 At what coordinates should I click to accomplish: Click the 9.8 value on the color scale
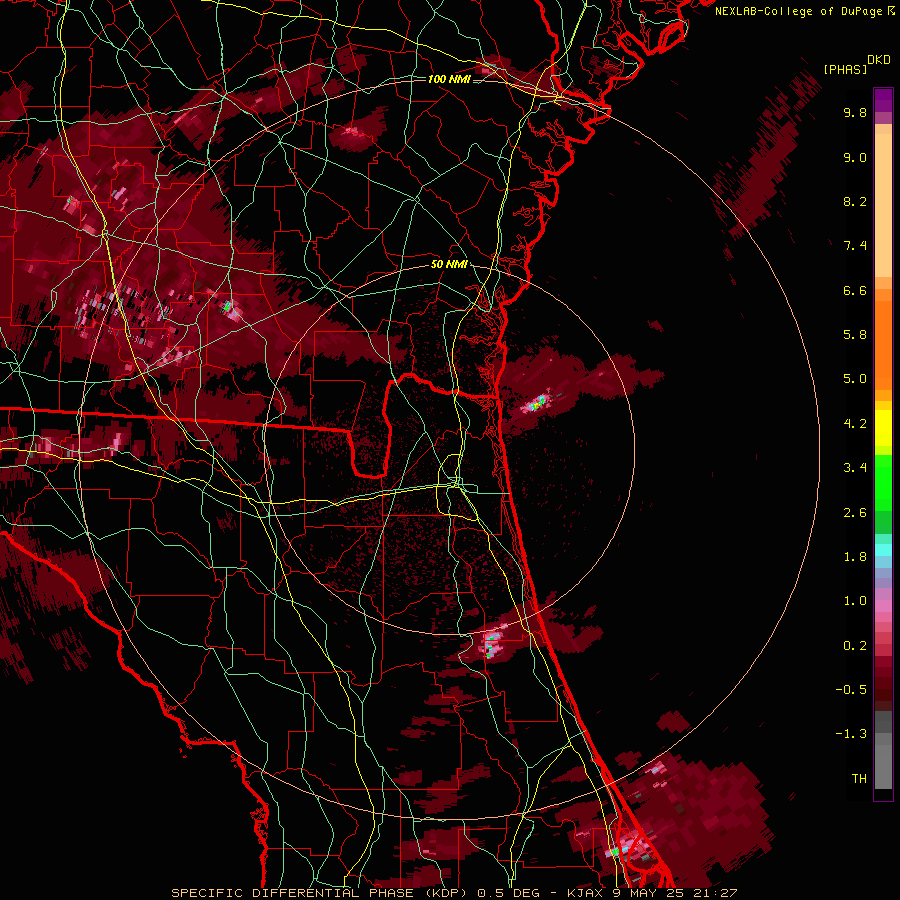pyautogui.click(x=855, y=112)
